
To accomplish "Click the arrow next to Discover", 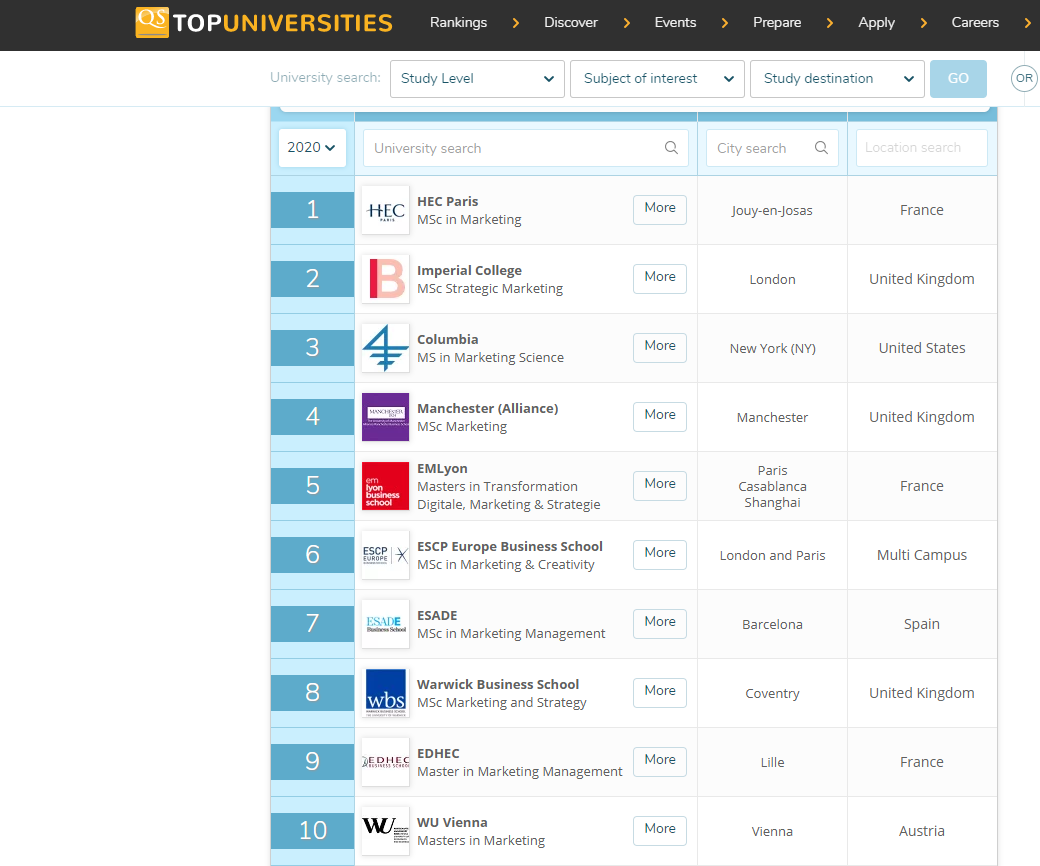I will pos(627,23).
